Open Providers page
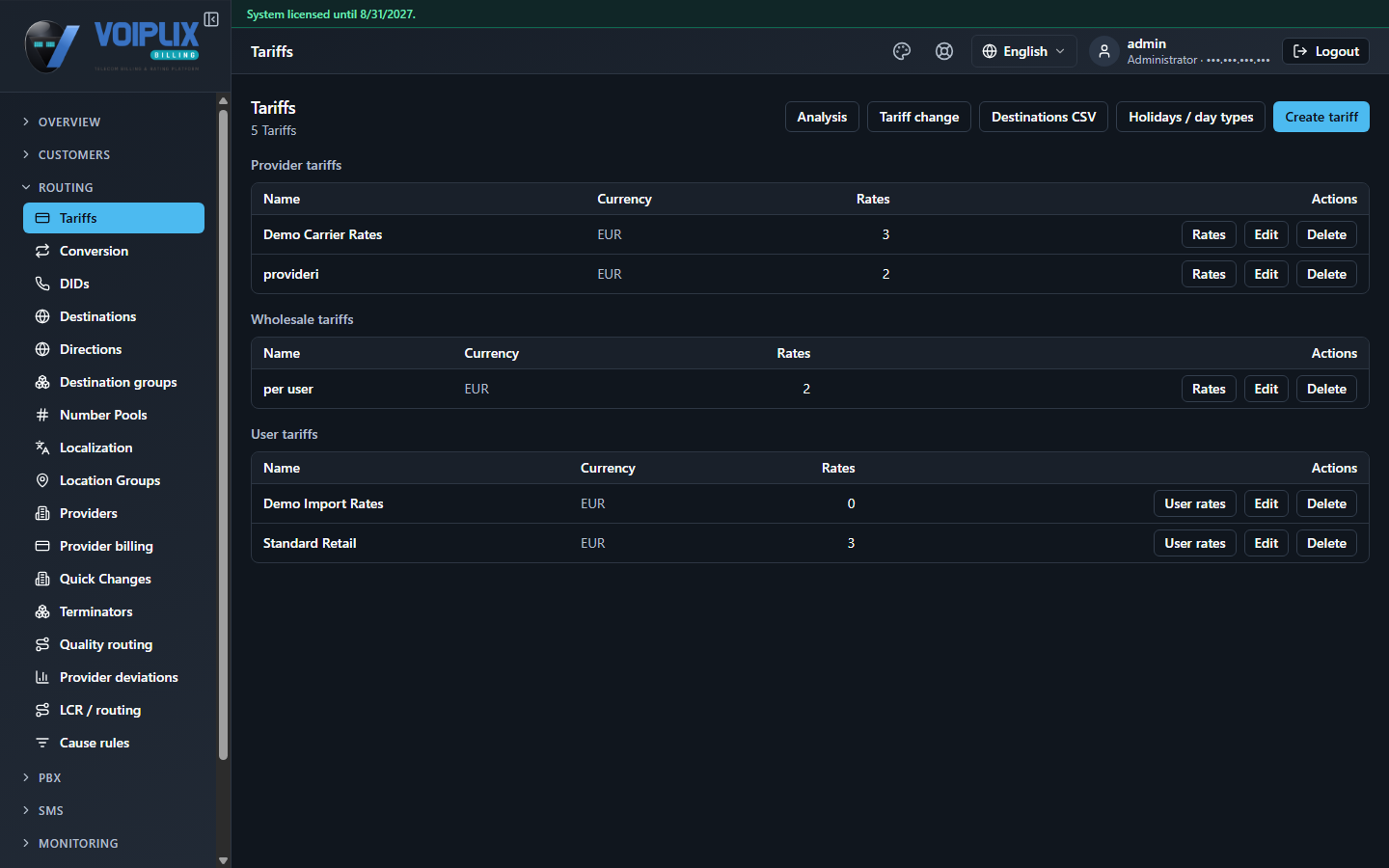Viewport: 1389px width, 868px height. click(x=114, y=513)
